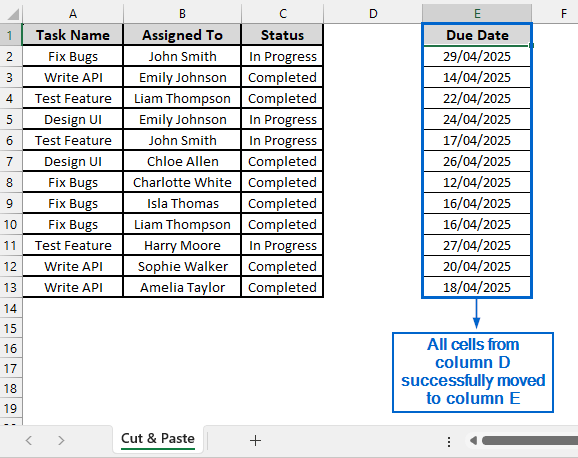The image size is (578, 458).
Task: Select the Sophie Walker cell
Action: point(182,266)
